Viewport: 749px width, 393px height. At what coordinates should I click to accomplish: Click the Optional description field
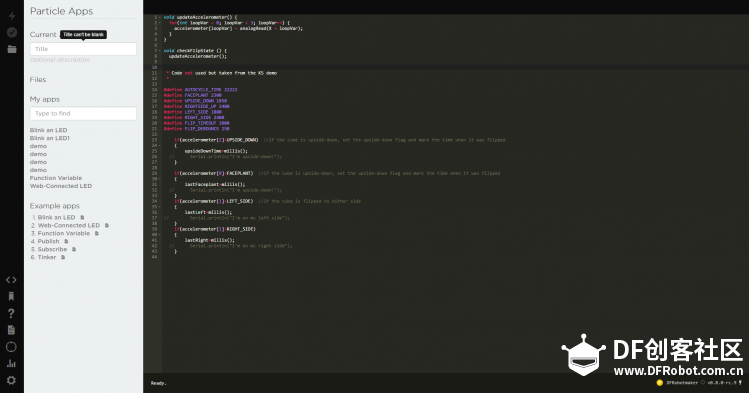click(60, 60)
